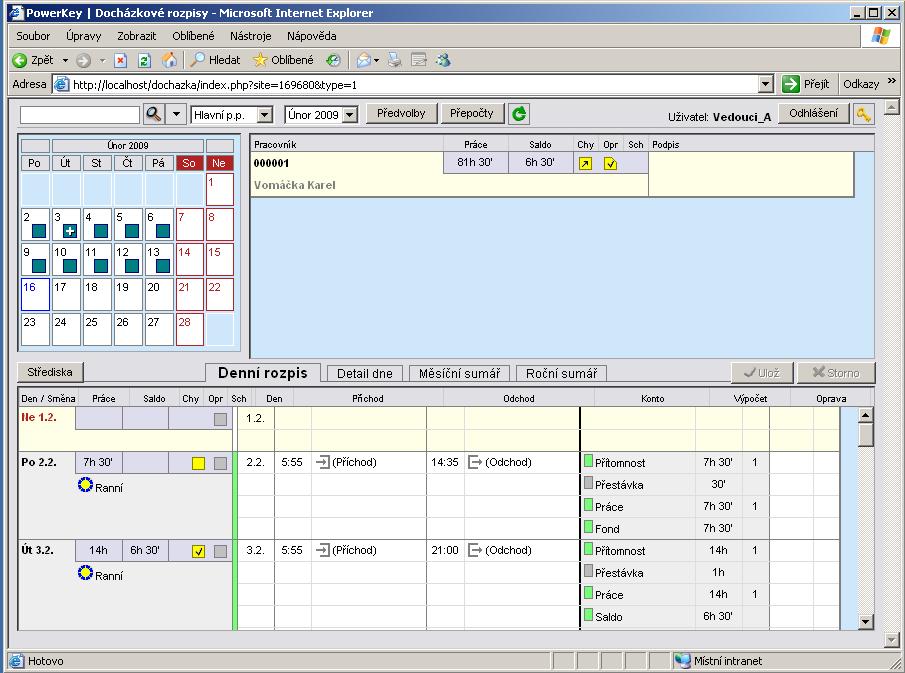
Task: Expand the Odkazy links chevron
Action: tap(892, 81)
